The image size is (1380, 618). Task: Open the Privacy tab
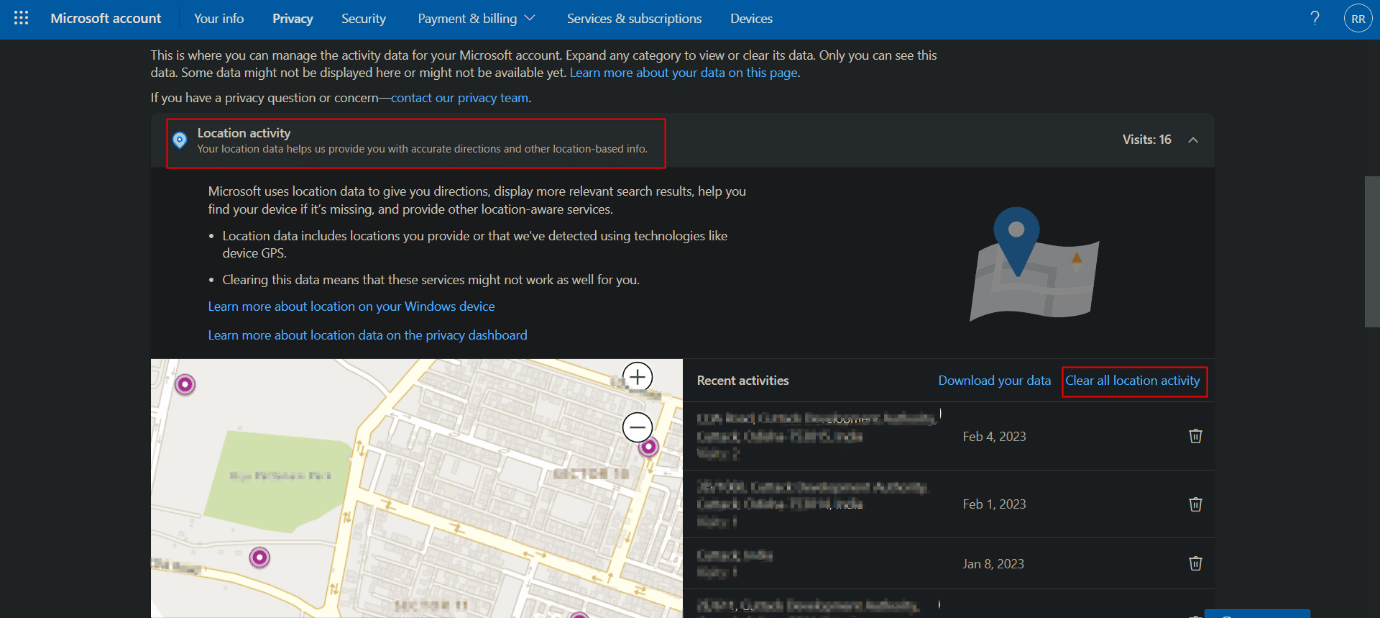292,18
